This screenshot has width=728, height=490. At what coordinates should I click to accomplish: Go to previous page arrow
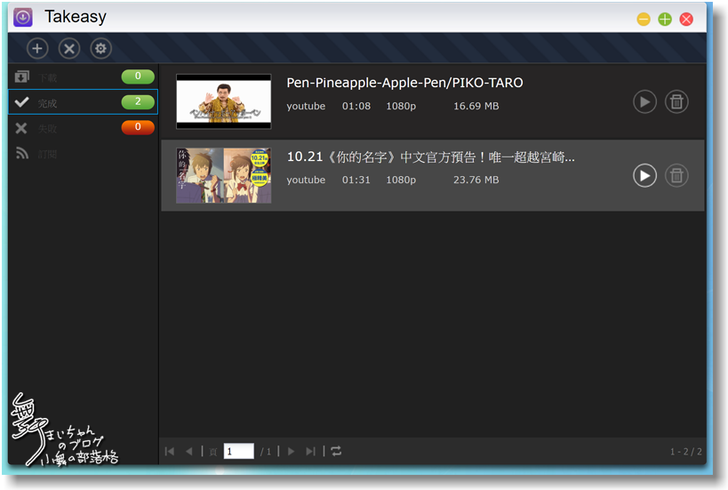click(x=189, y=451)
